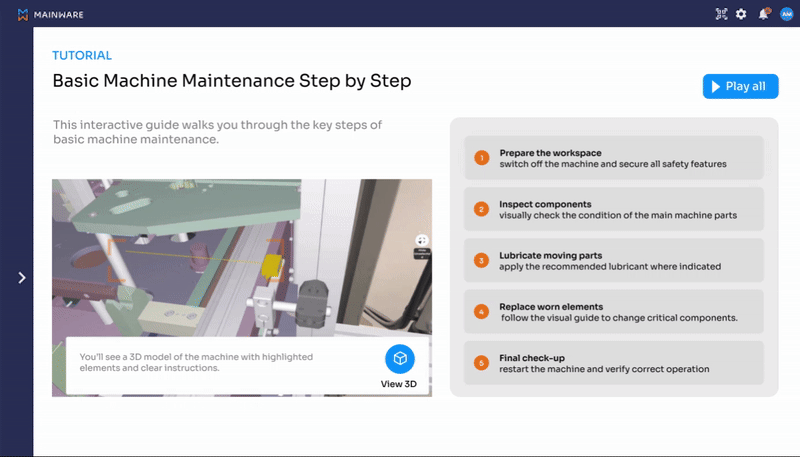This screenshot has width=800, height=457.
Task: Click 'restart the machine and verify correct operation'
Action: point(604,369)
